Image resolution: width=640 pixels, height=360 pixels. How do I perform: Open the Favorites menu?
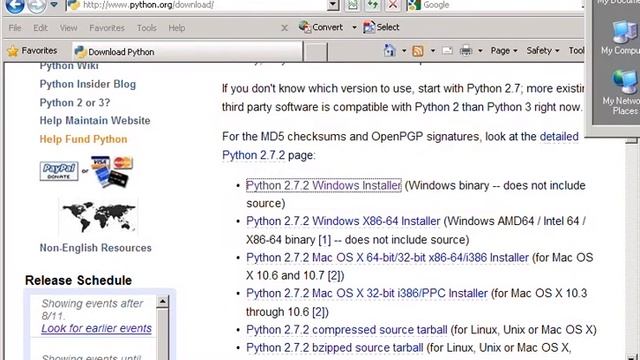coord(107,28)
